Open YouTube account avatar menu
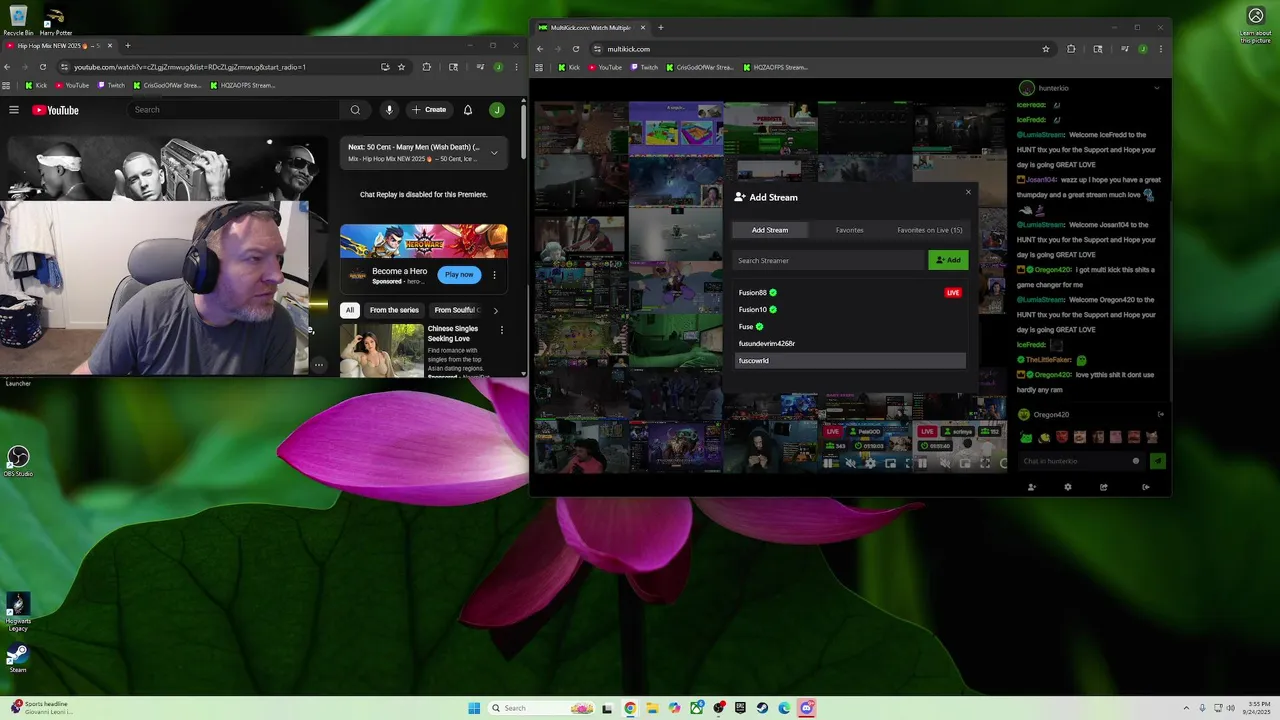The height and width of the screenshot is (720, 1280). tap(497, 110)
